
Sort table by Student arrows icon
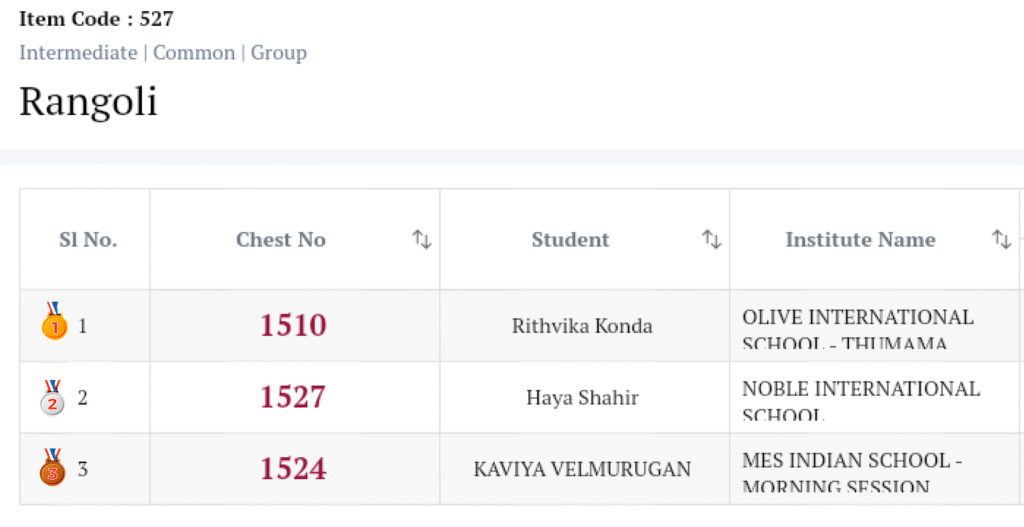click(x=711, y=240)
